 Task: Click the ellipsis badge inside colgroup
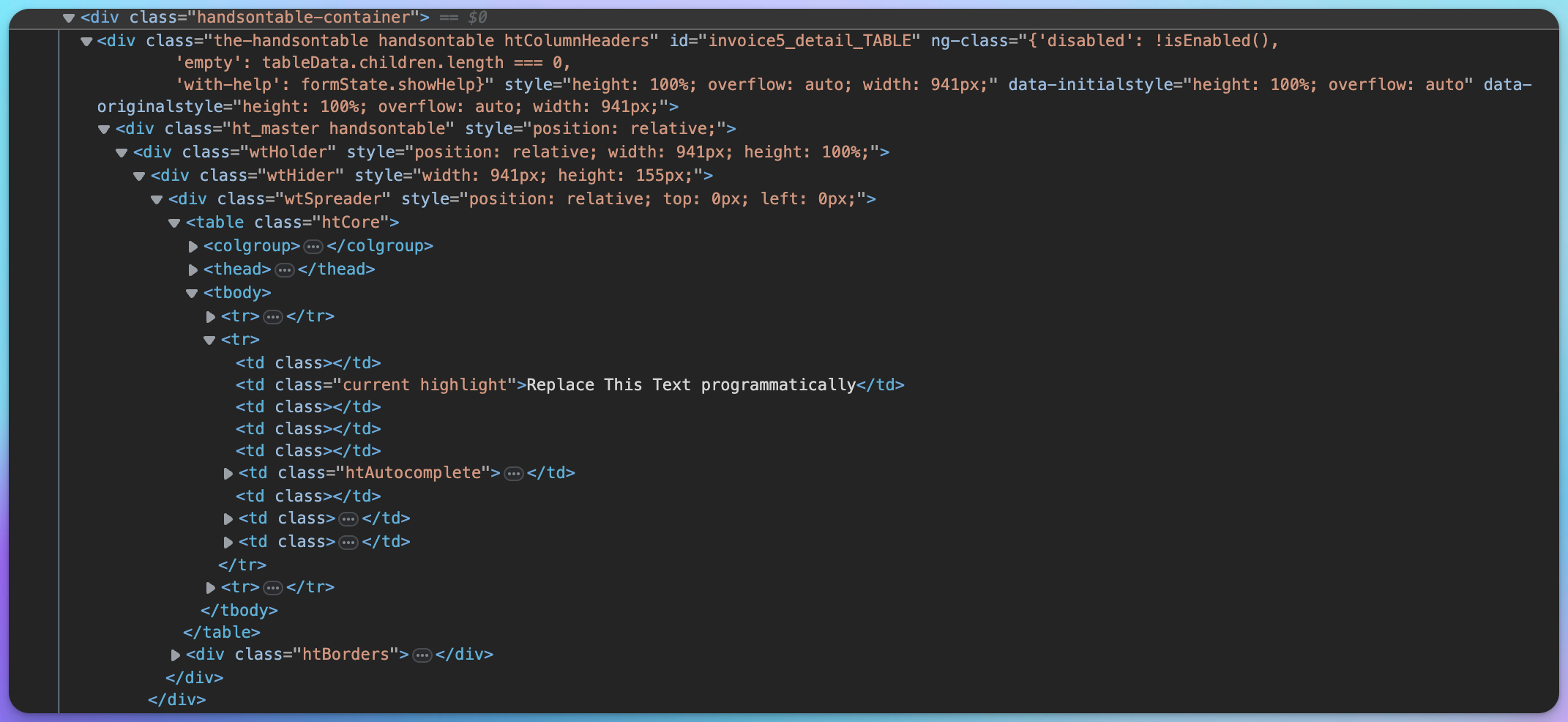313,247
